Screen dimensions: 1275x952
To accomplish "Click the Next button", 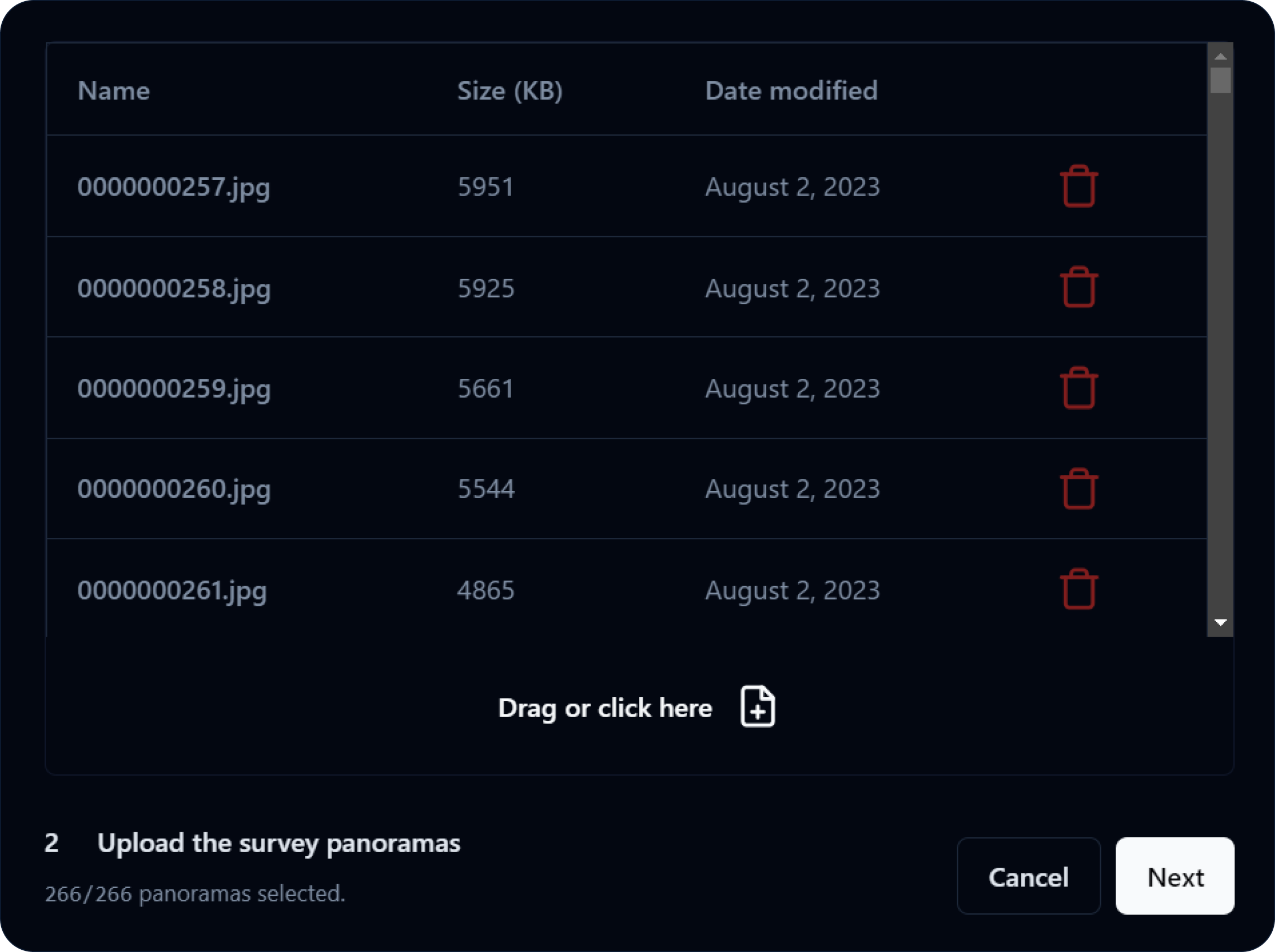I will 1174,876.
